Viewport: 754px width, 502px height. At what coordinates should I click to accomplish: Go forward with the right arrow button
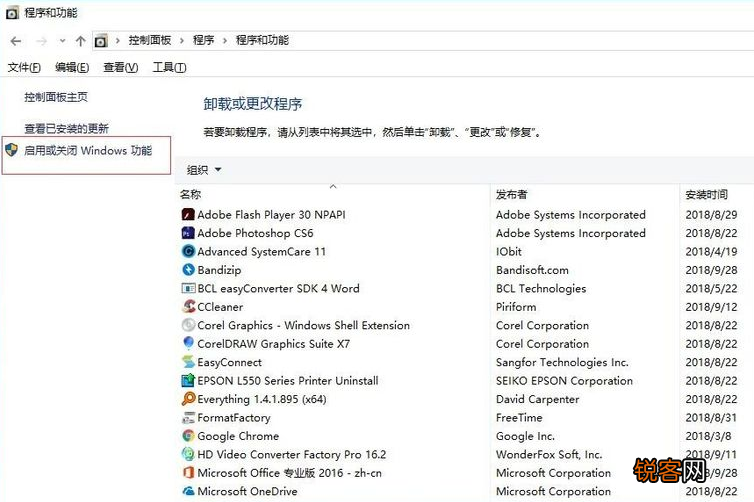click(x=42, y=41)
